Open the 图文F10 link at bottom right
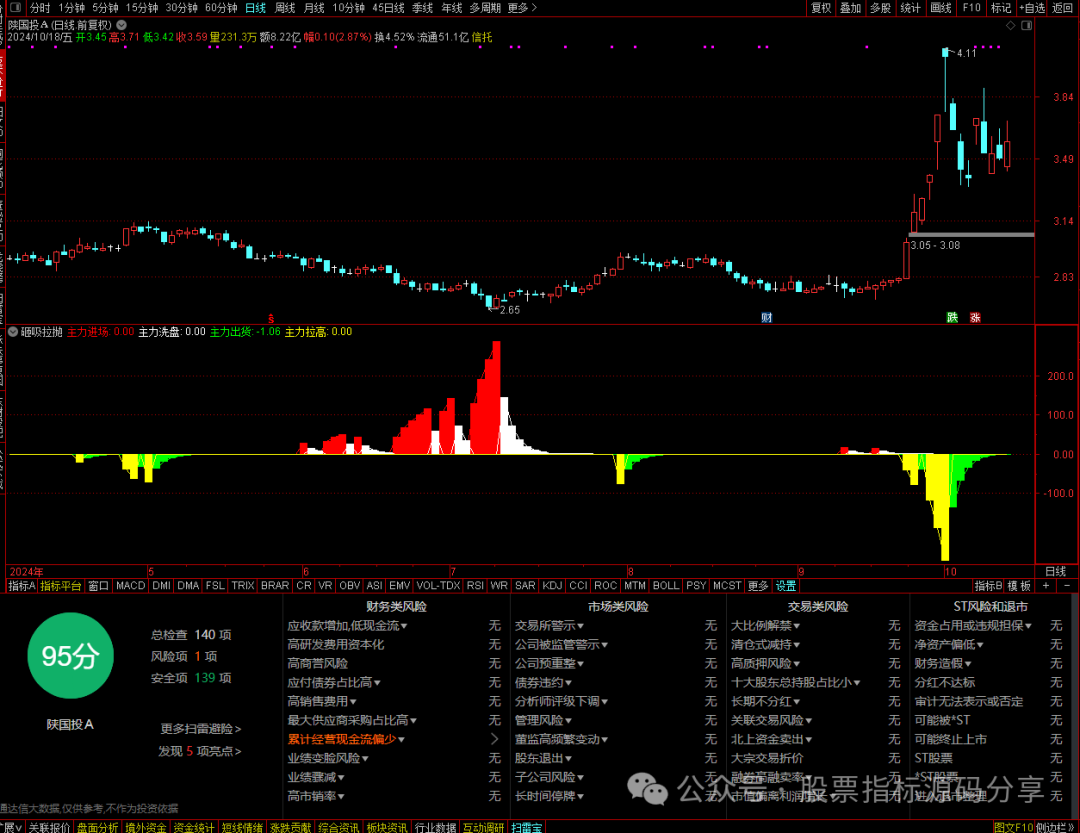1080x833 pixels. pos(1013,827)
